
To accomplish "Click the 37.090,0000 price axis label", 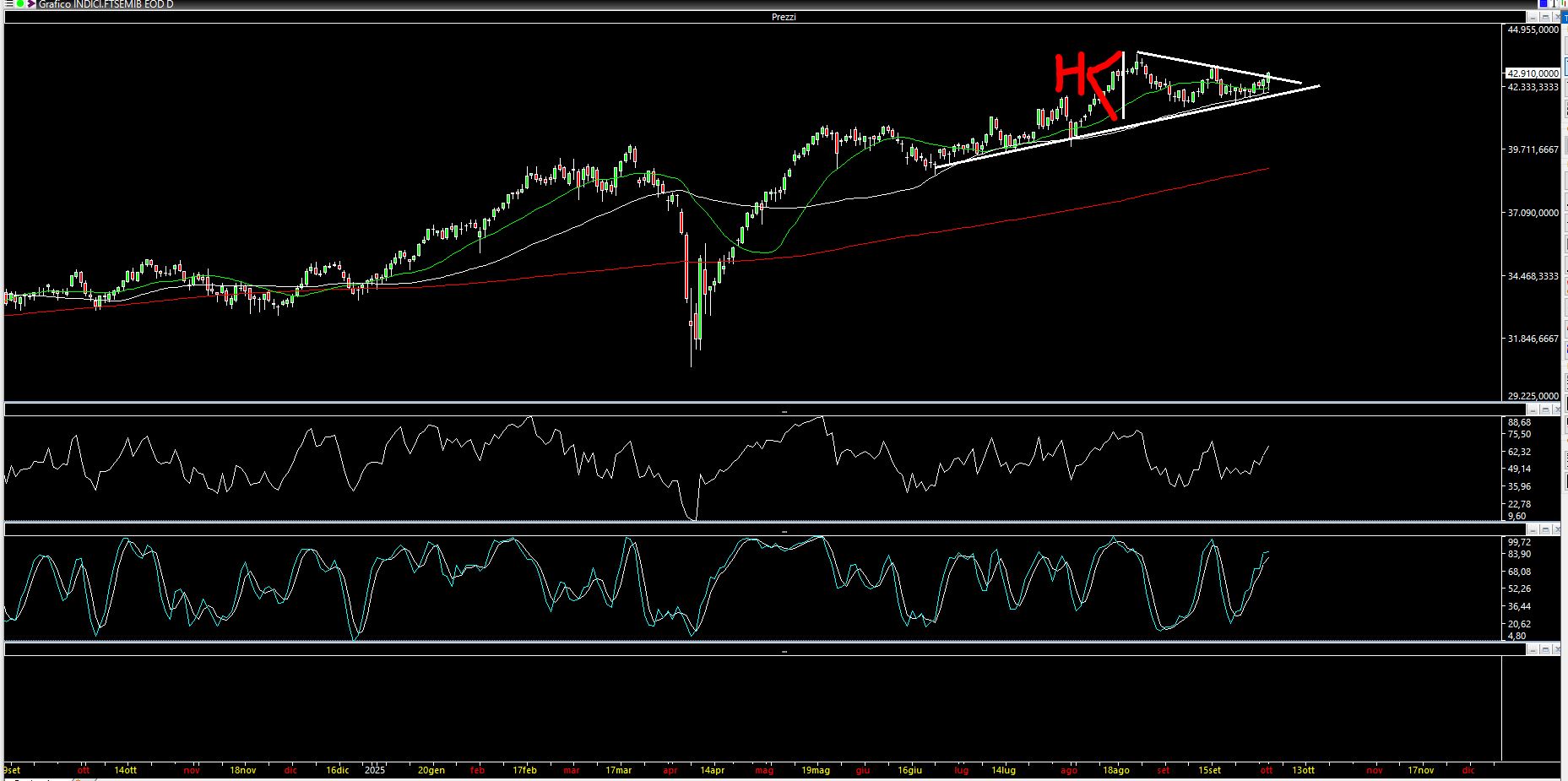I will coord(1533,213).
